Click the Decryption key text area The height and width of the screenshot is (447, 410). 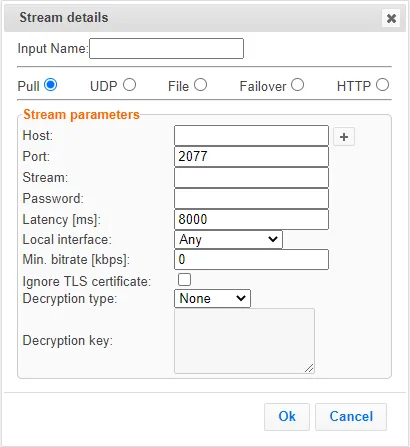(244, 341)
